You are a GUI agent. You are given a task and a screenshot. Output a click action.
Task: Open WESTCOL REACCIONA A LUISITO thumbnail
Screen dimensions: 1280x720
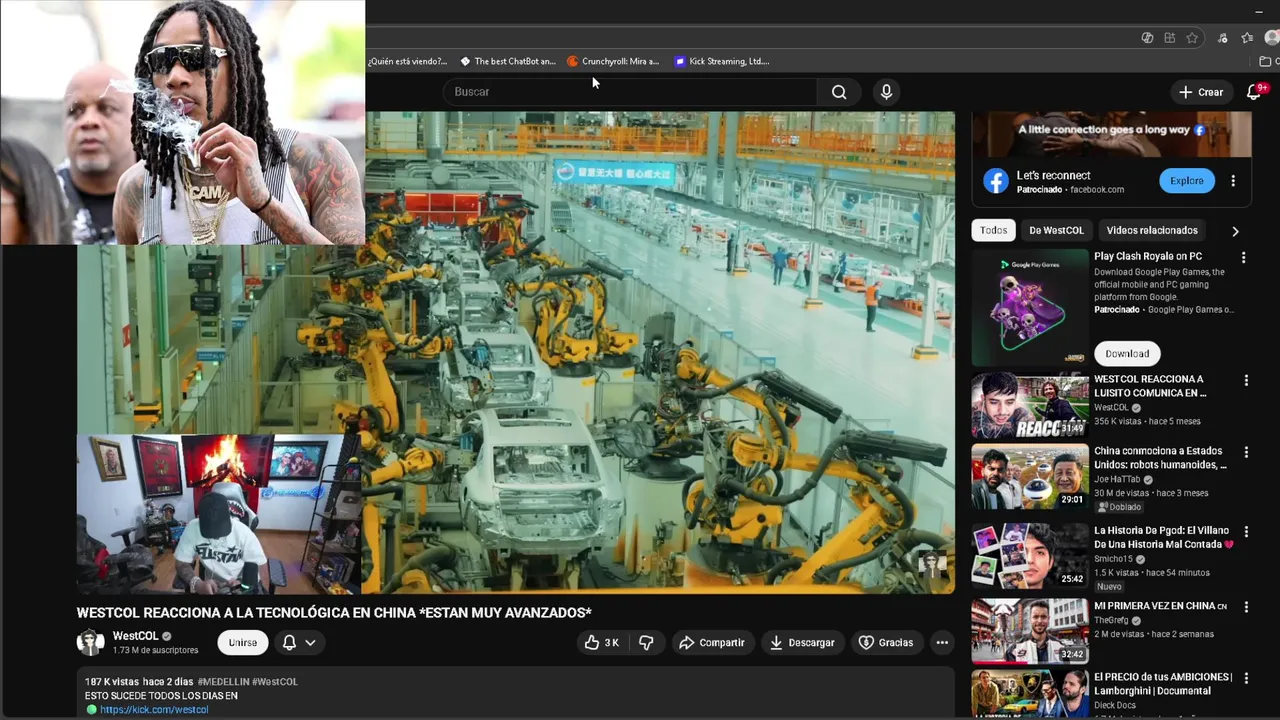point(1030,406)
